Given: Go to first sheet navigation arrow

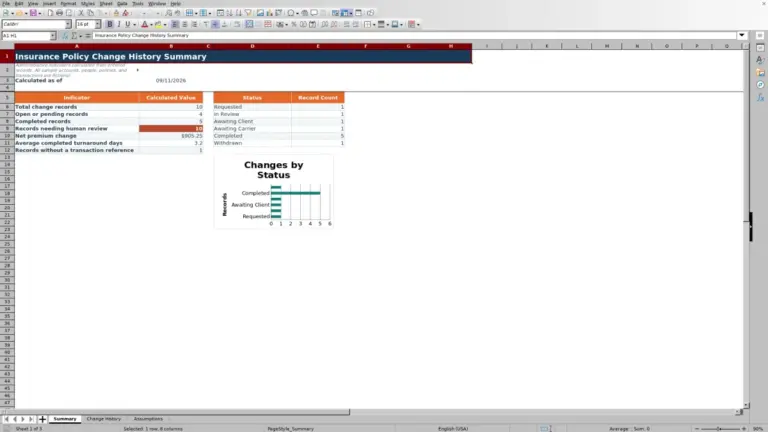Looking at the screenshot, I should click(6, 419).
